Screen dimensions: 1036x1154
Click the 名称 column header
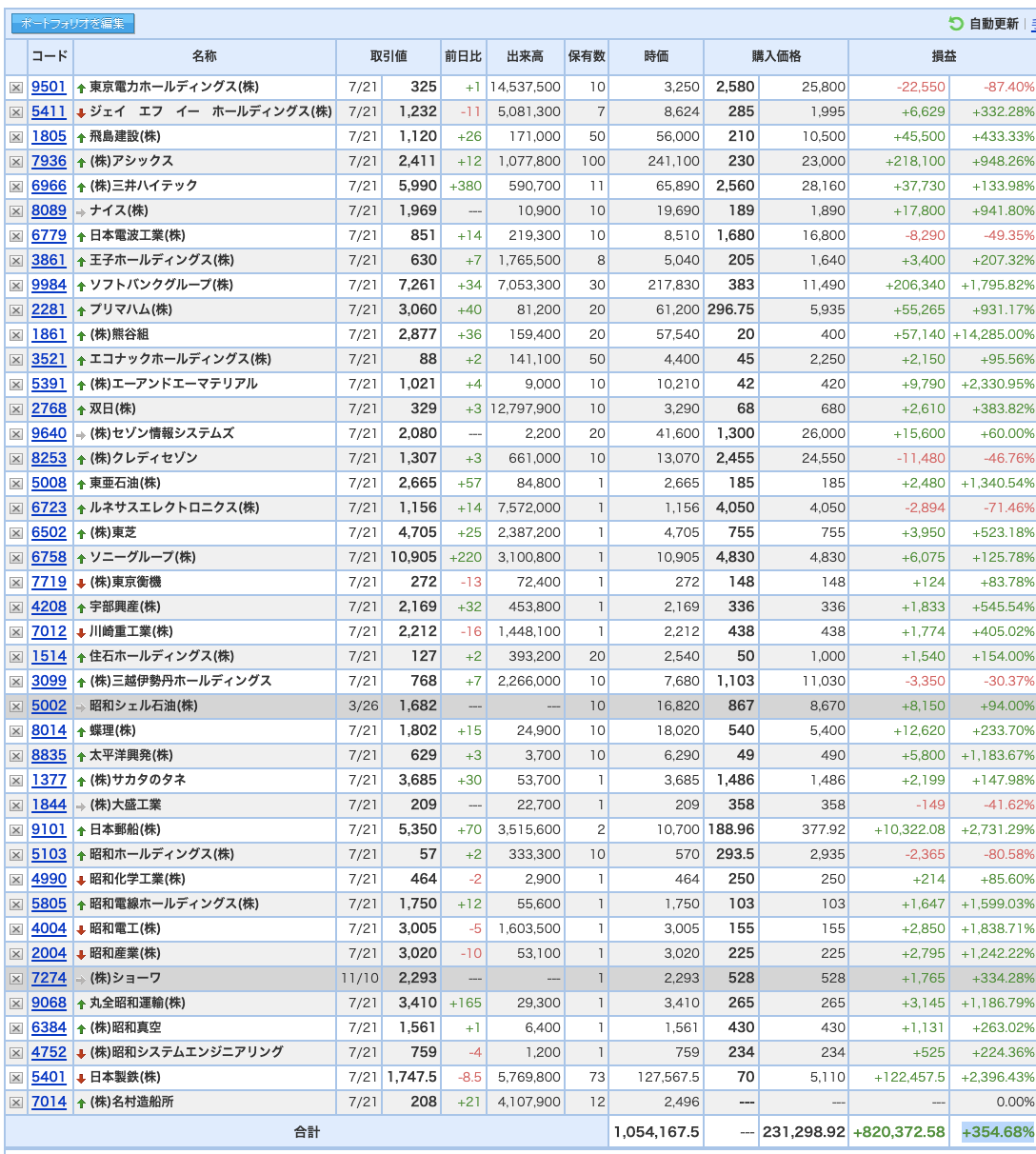click(x=205, y=56)
